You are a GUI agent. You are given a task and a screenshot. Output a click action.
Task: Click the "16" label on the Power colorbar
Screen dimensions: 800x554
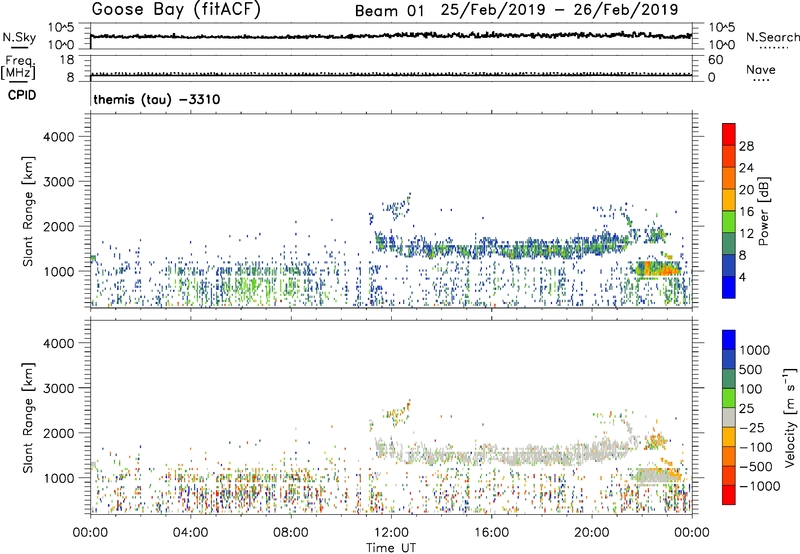(x=746, y=212)
